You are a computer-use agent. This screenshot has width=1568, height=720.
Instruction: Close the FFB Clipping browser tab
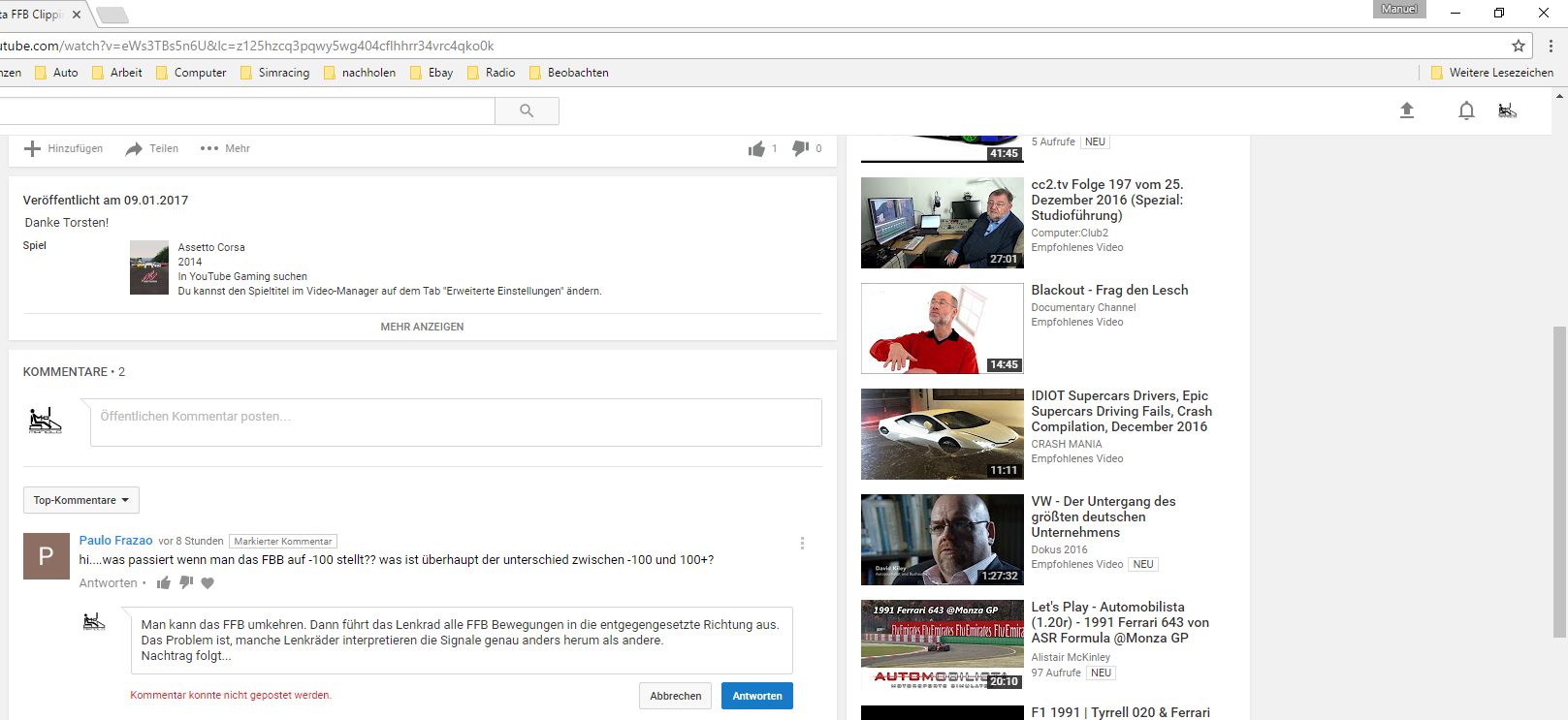pos(77,15)
